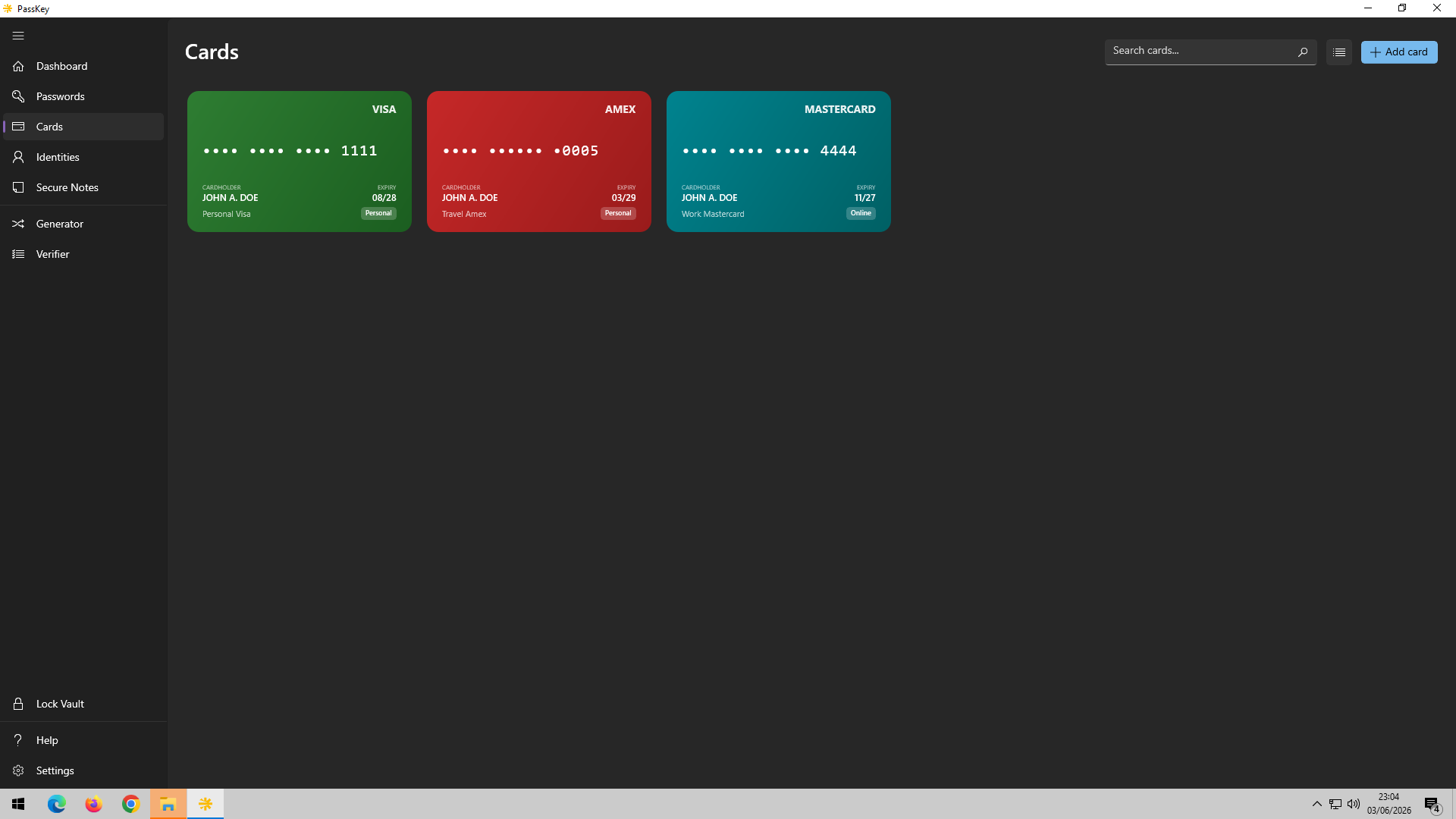1456x819 pixels.
Task: Open the red Travel Amex card
Action: [539, 162]
